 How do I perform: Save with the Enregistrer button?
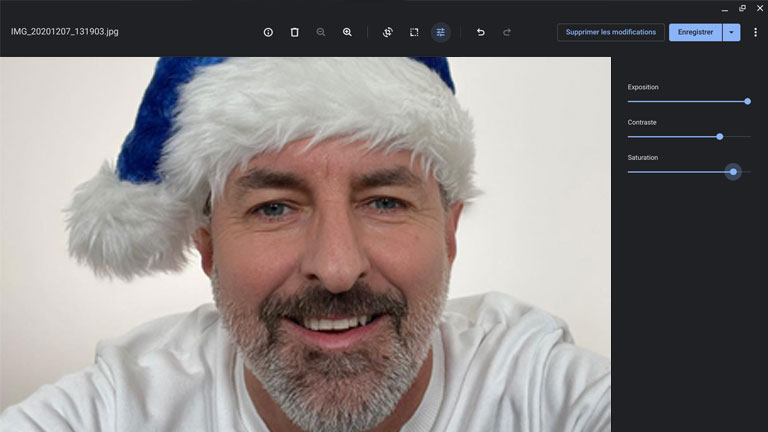click(x=695, y=32)
